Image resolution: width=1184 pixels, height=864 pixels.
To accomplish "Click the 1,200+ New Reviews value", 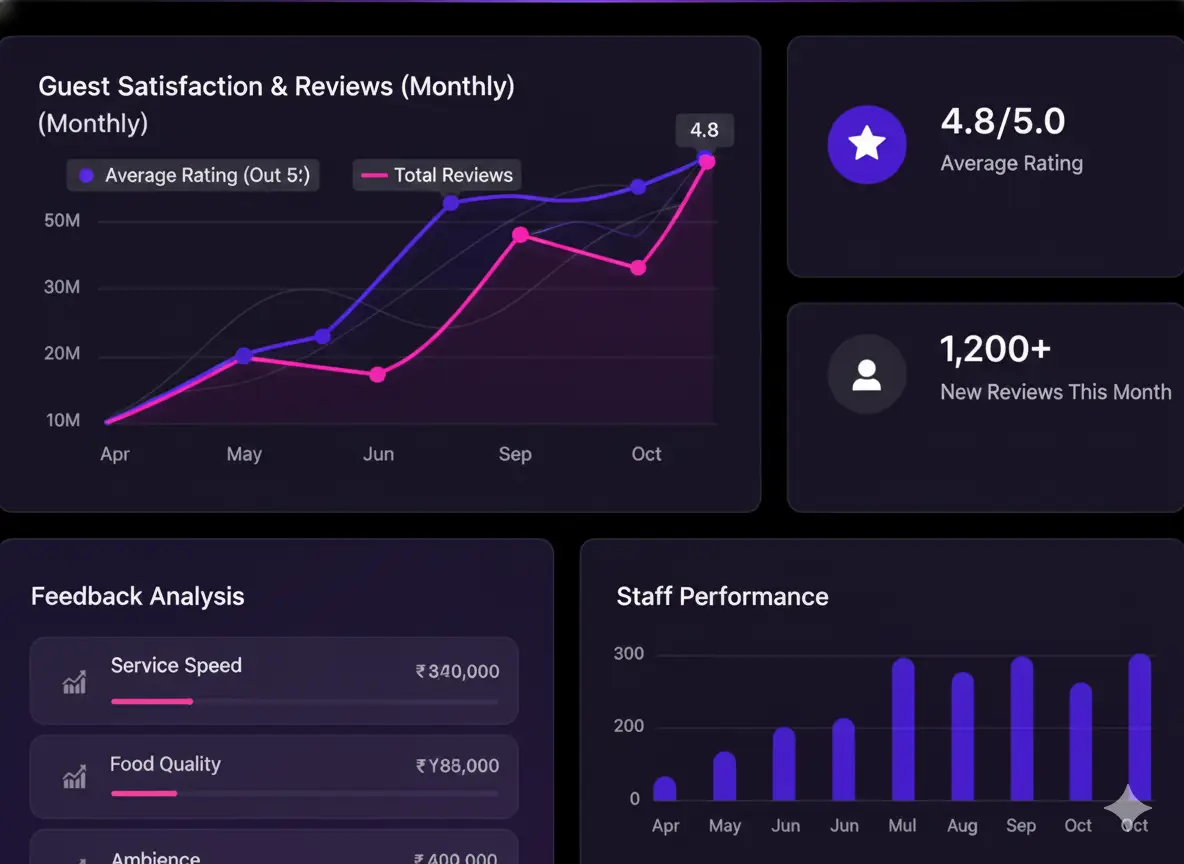I will click(996, 350).
